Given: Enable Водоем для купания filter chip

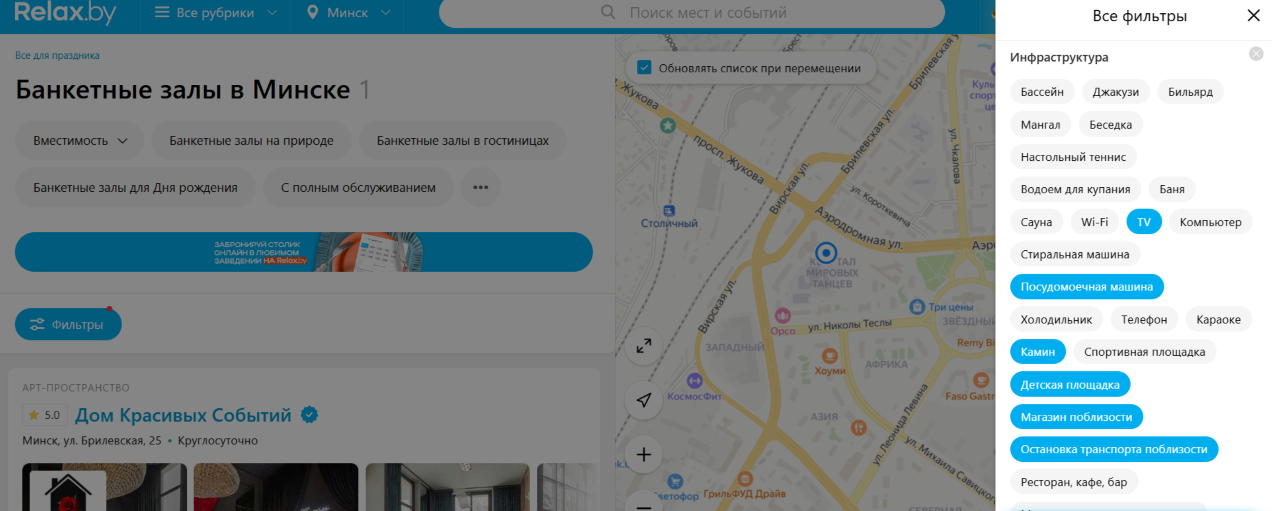Looking at the screenshot, I should pyautogui.click(x=1076, y=189).
